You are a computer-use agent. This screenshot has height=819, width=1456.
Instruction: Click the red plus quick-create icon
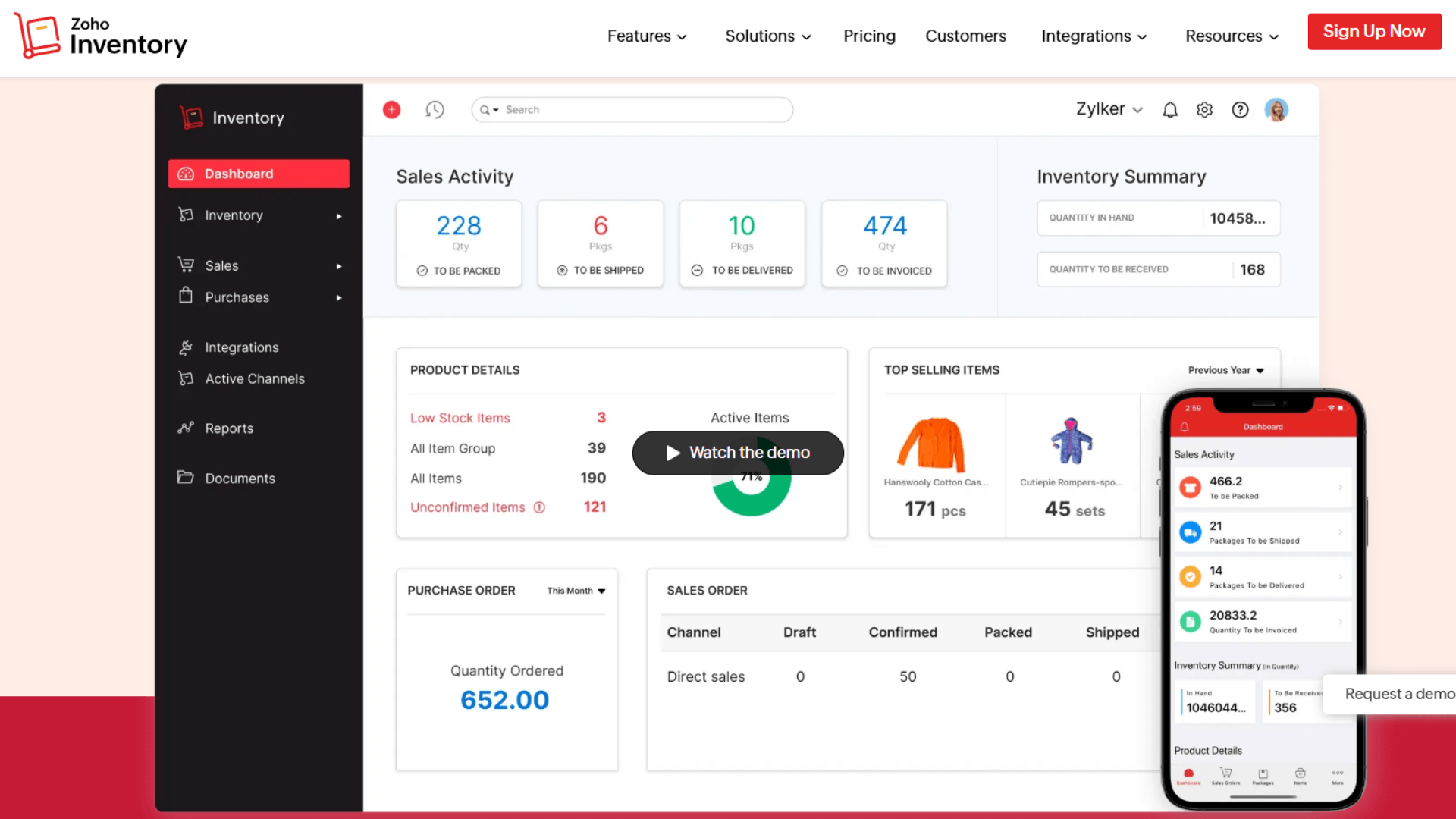click(391, 110)
